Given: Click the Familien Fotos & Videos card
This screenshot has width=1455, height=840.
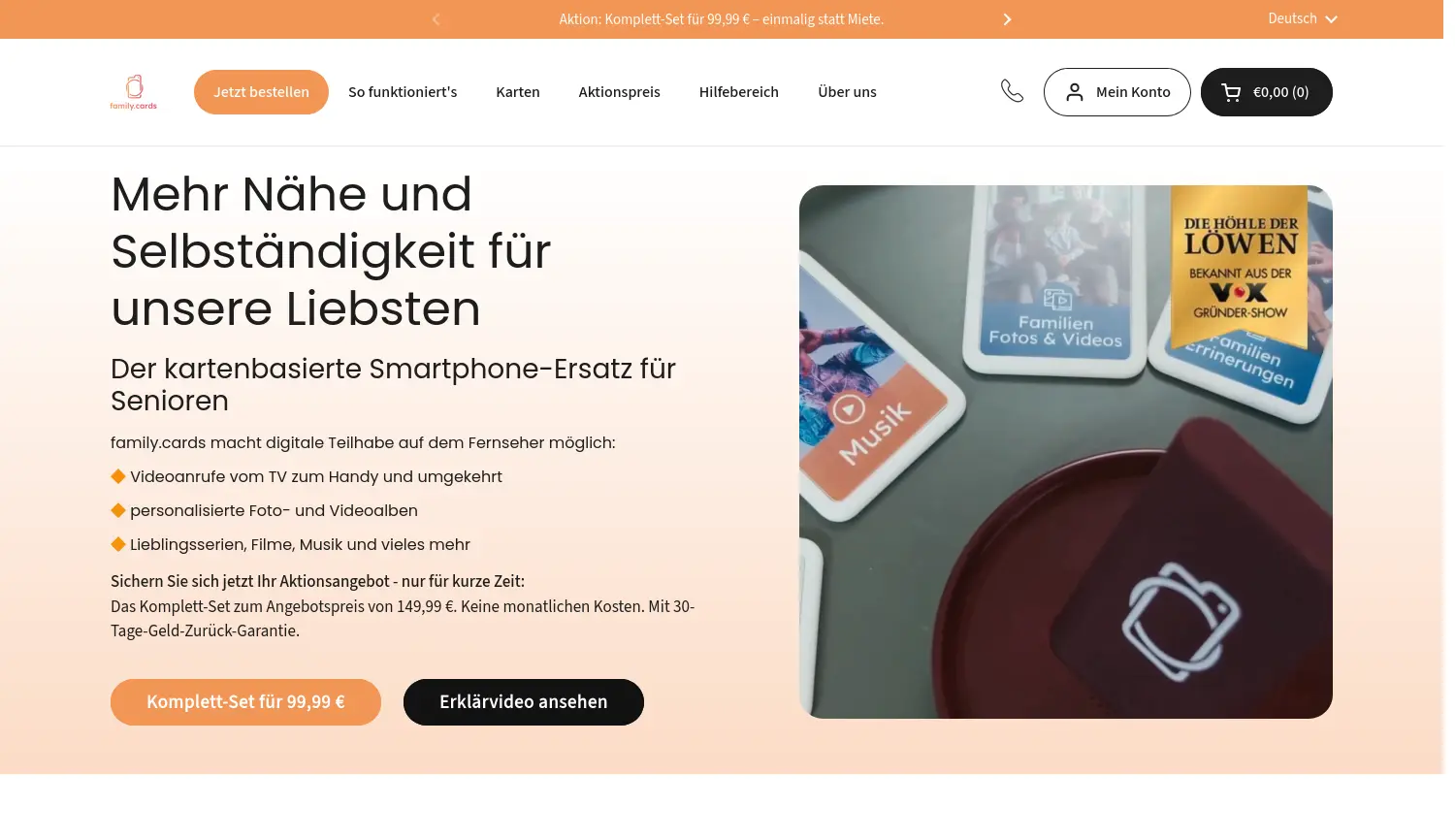Looking at the screenshot, I should pyautogui.click(x=1055, y=281).
